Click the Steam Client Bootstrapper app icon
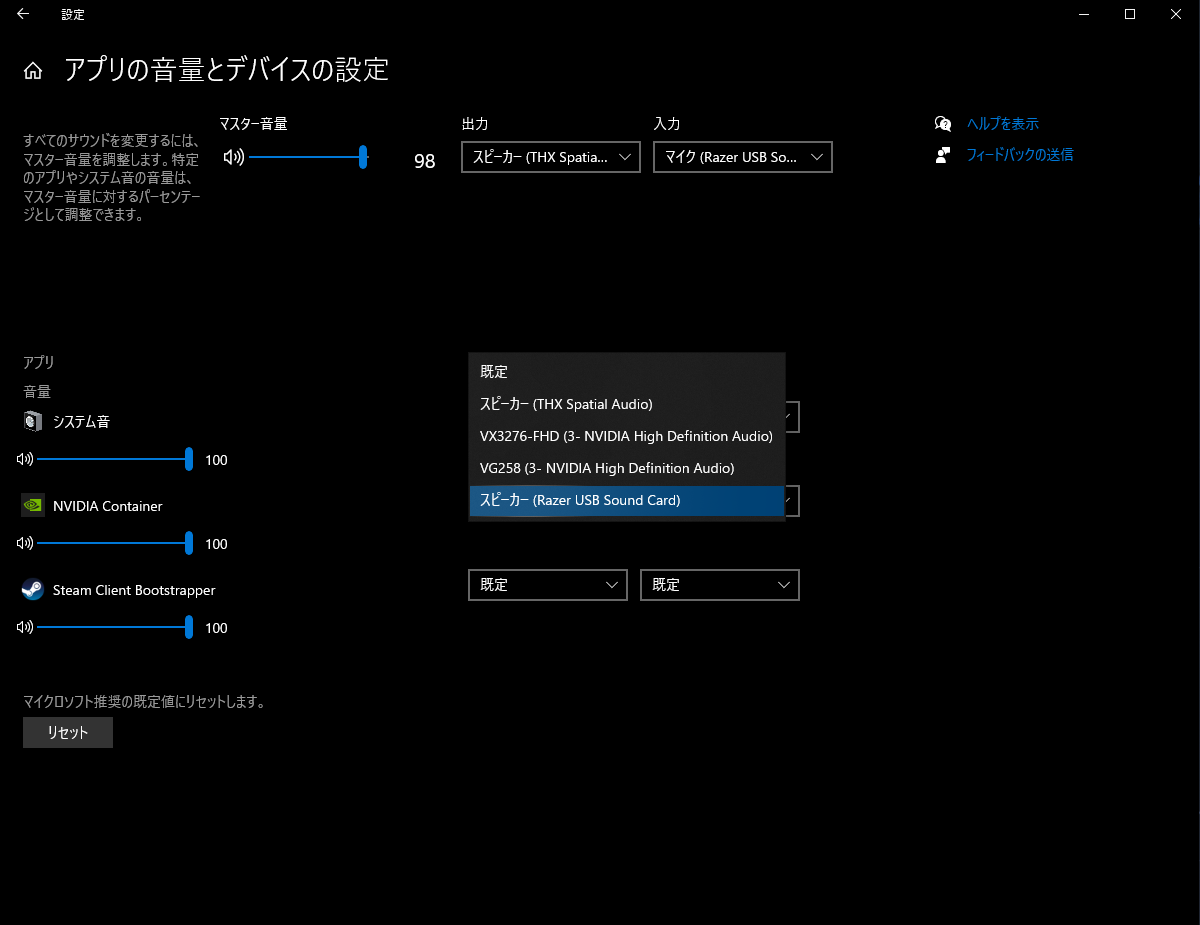The width and height of the screenshot is (1200, 925). (x=33, y=590)
